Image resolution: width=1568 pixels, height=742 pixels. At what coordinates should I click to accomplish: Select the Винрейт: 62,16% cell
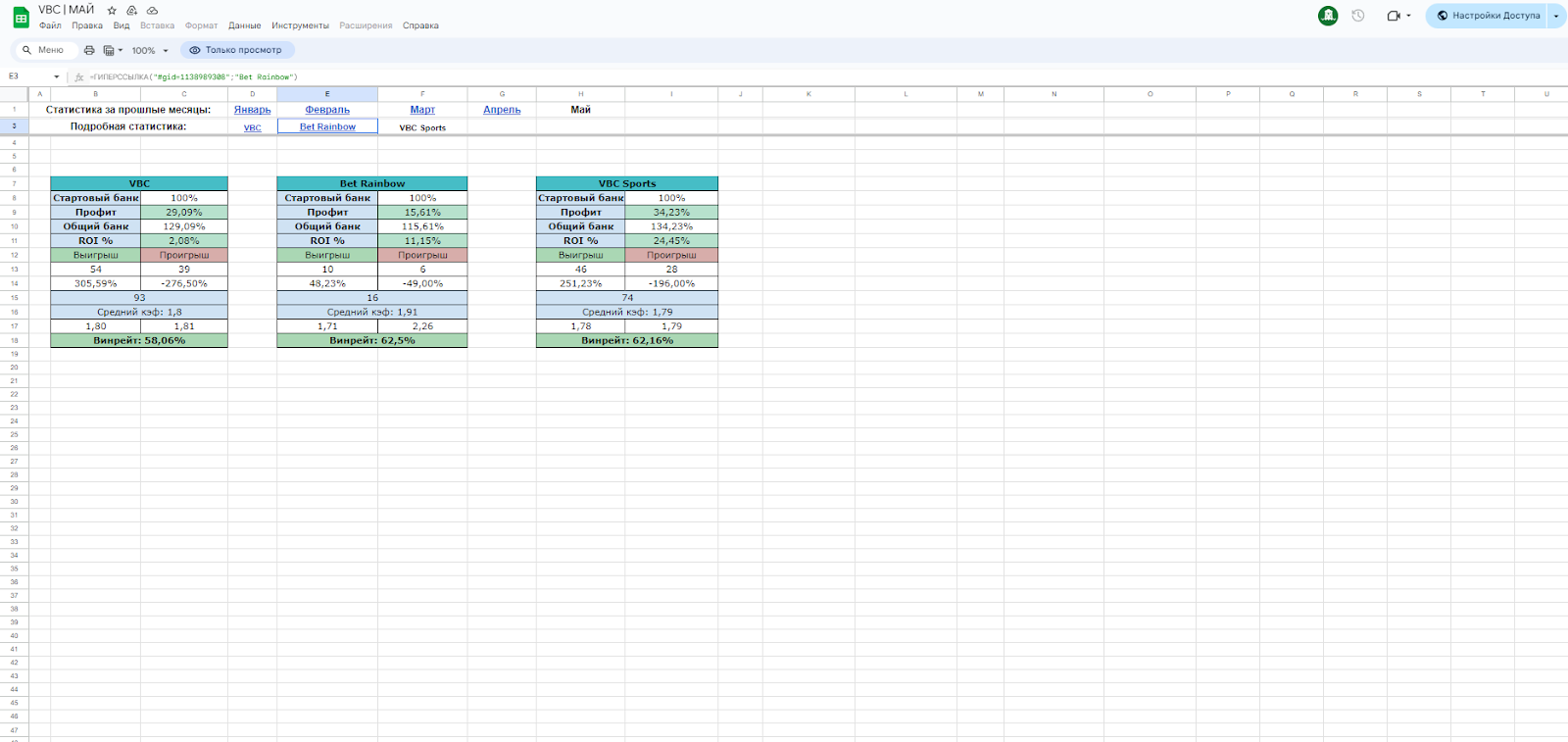(x=627, y=340)
